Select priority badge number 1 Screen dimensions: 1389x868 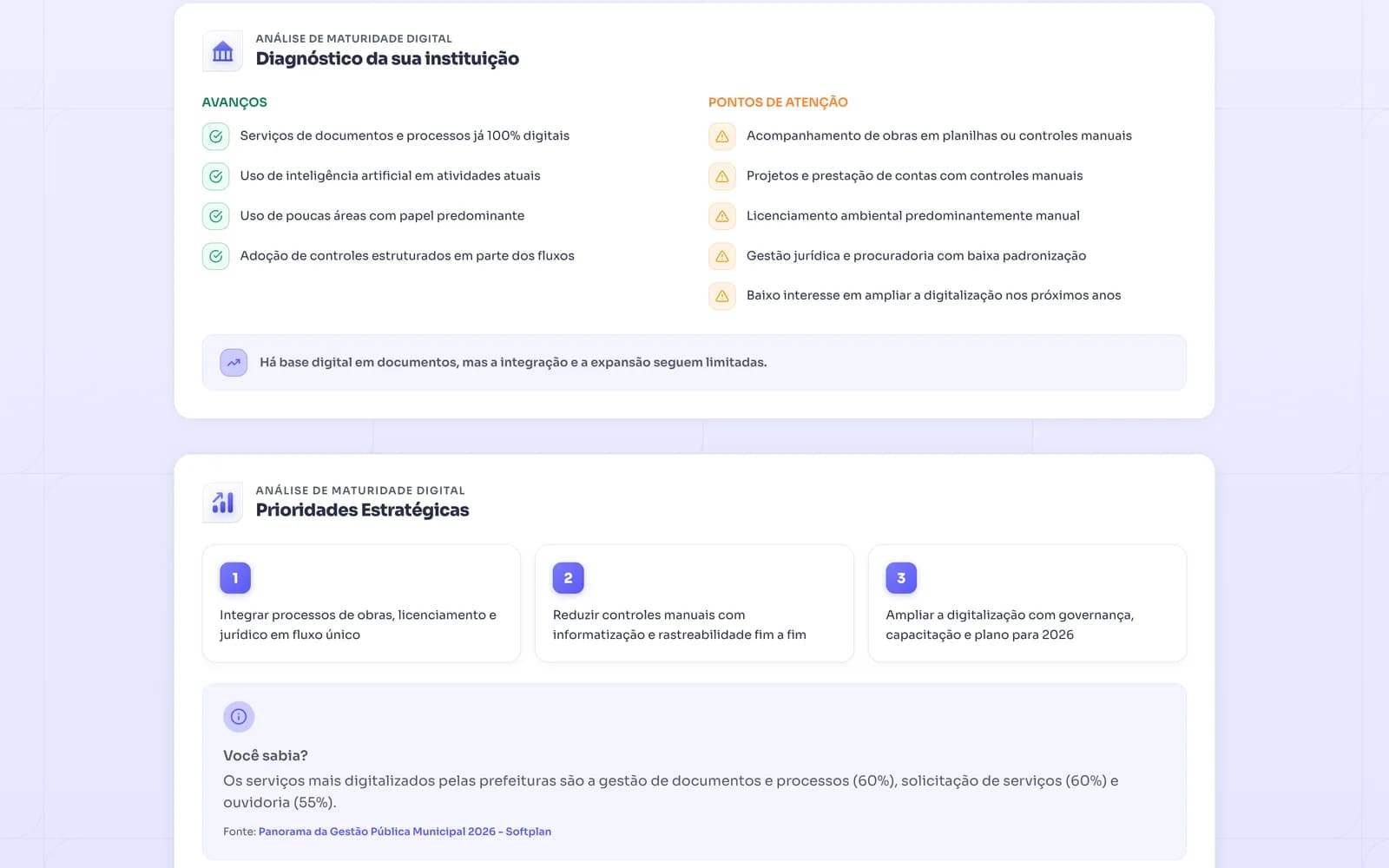tap(235, 578)
